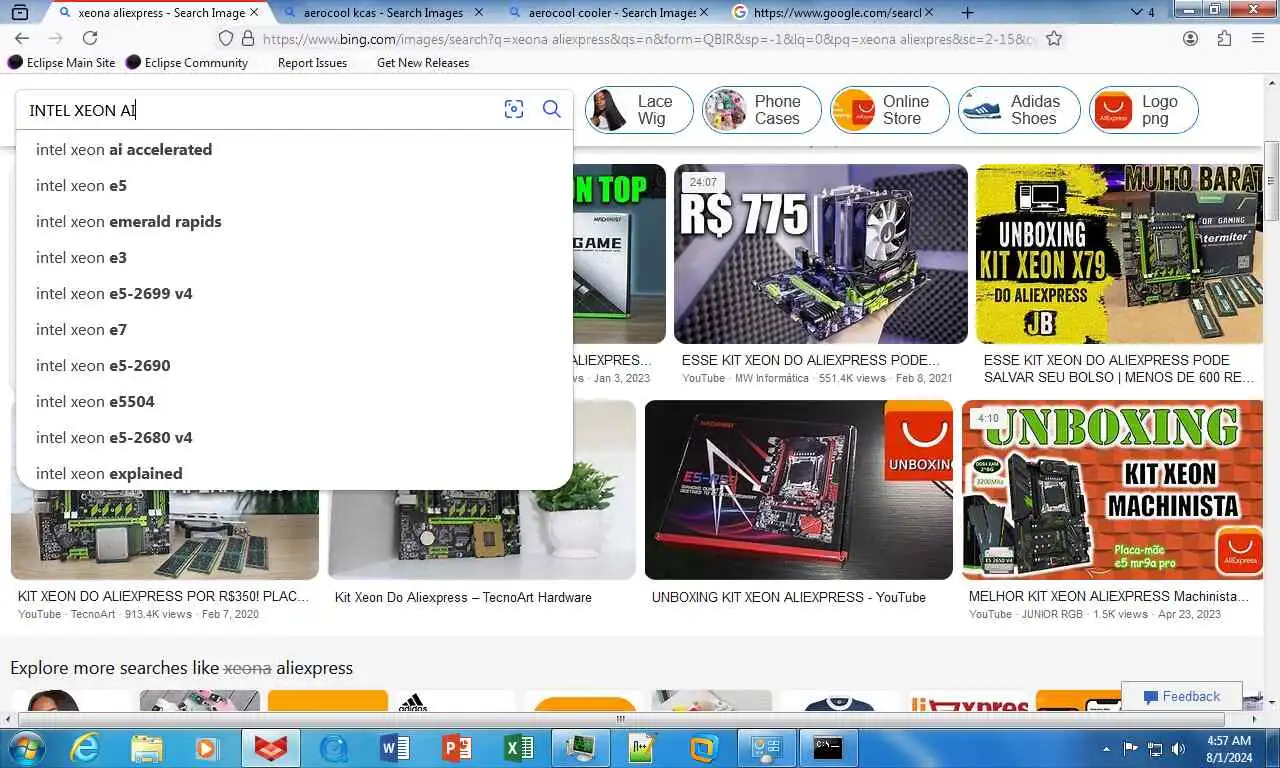Select suggestion intel xeon e5-2690
This screenshot has width=1280, height=768.
click(x=294, y=365)
